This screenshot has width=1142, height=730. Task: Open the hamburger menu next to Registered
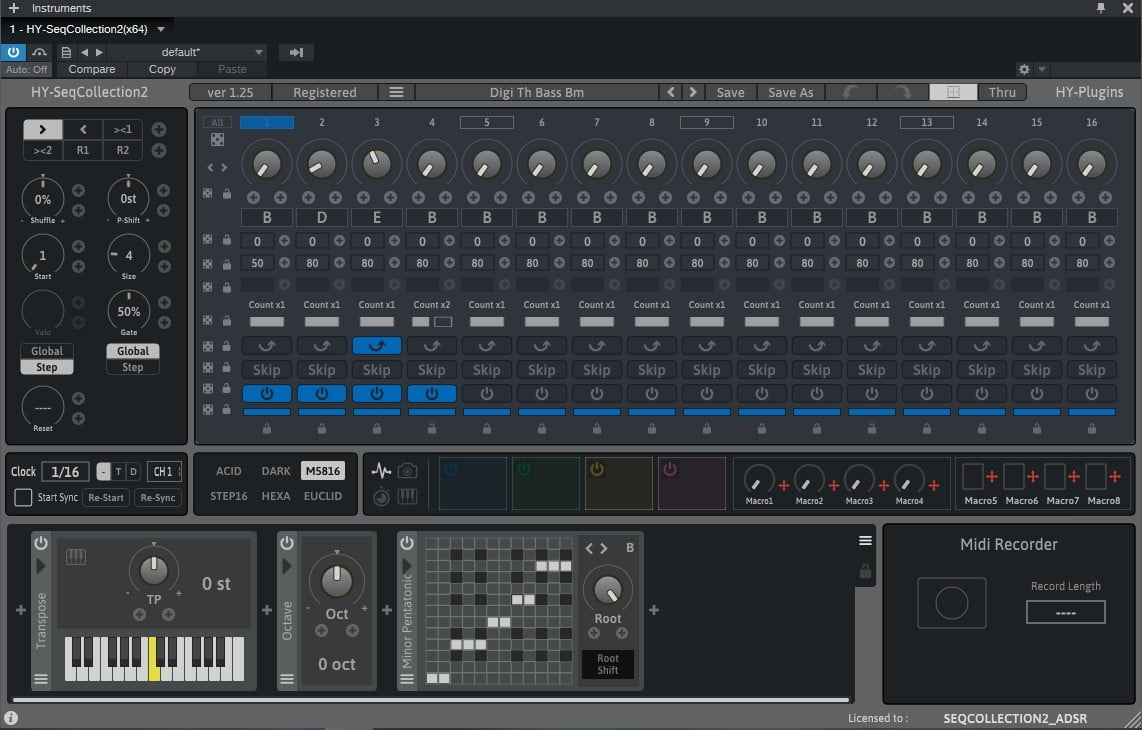[396, 93]
